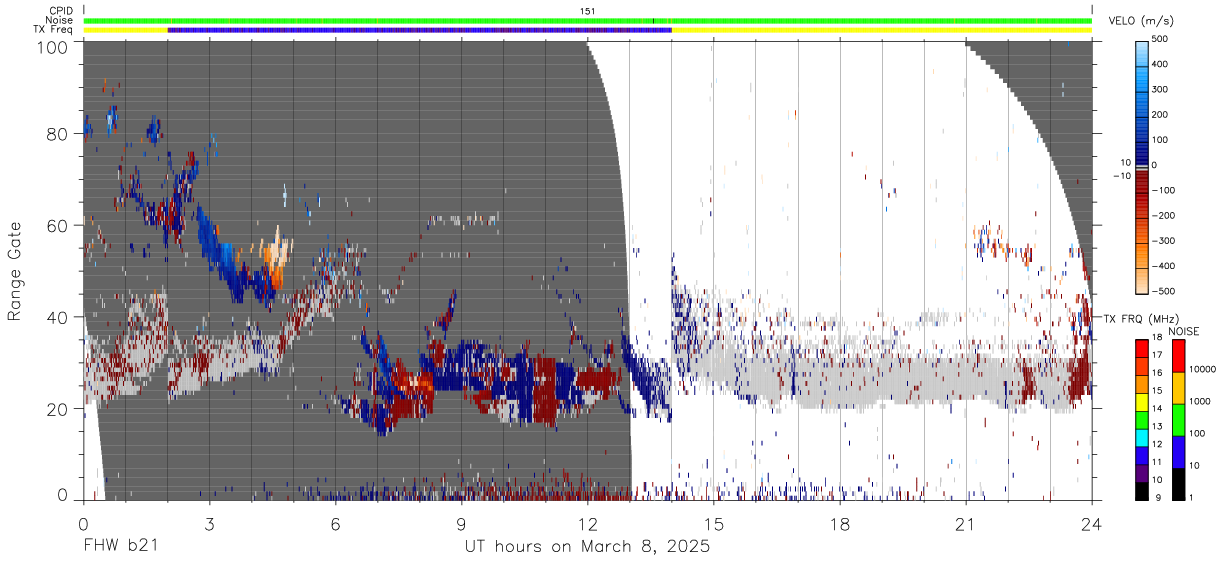Click the FHW b21 radar label

pyautogui.click(x=121, y=547)
